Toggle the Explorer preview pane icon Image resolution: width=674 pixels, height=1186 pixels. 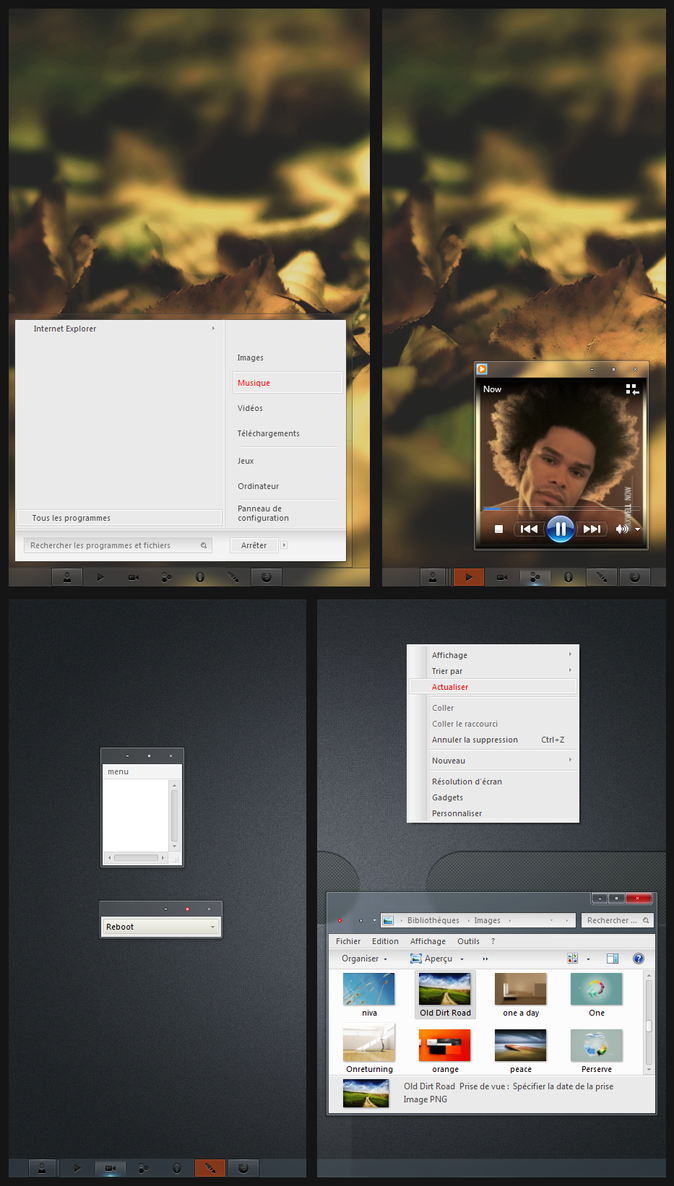(613, 958)
